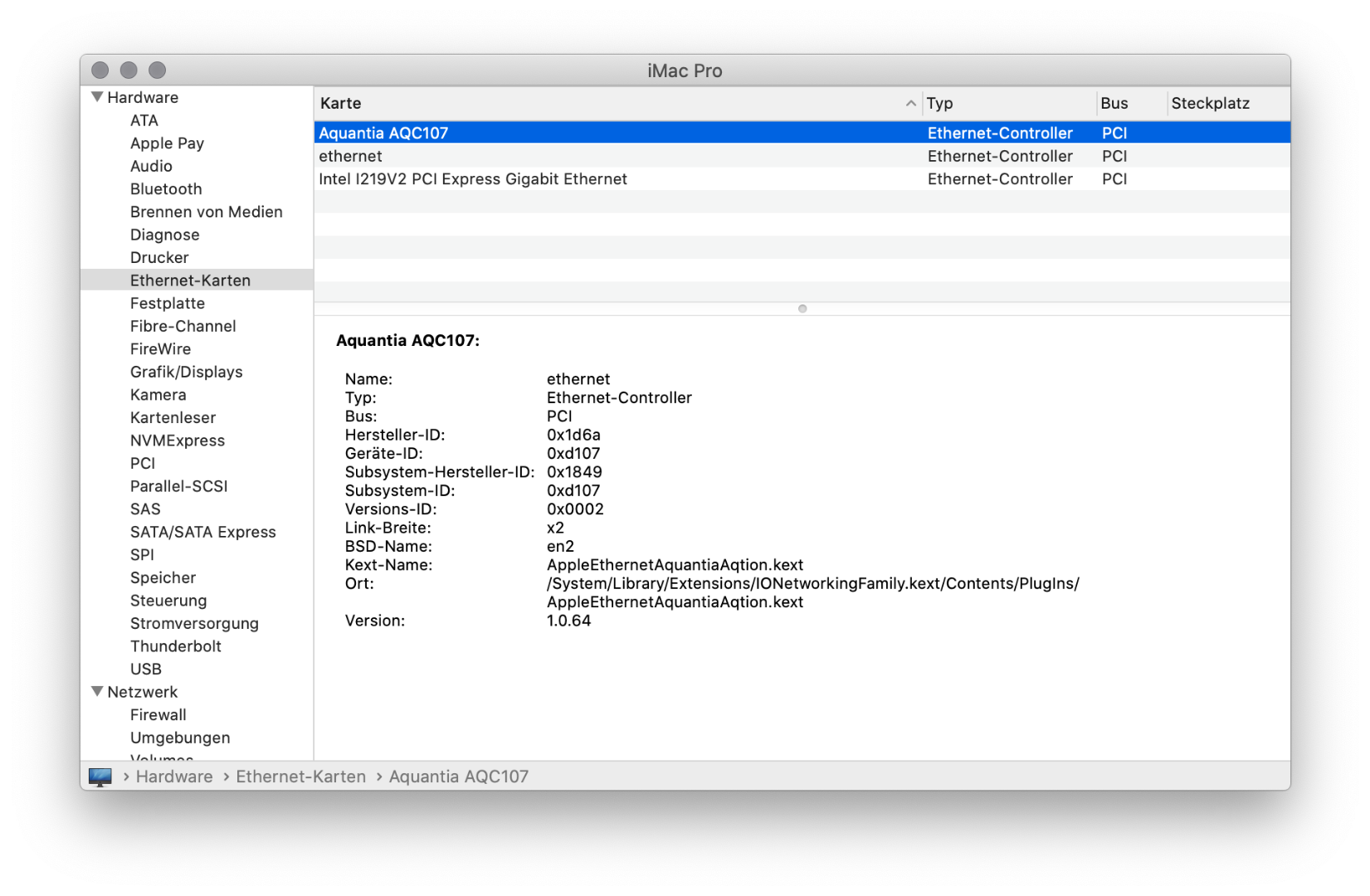1370x896 pixels.
Task: Close the iMac Pro window
Action: pos(100,71)
